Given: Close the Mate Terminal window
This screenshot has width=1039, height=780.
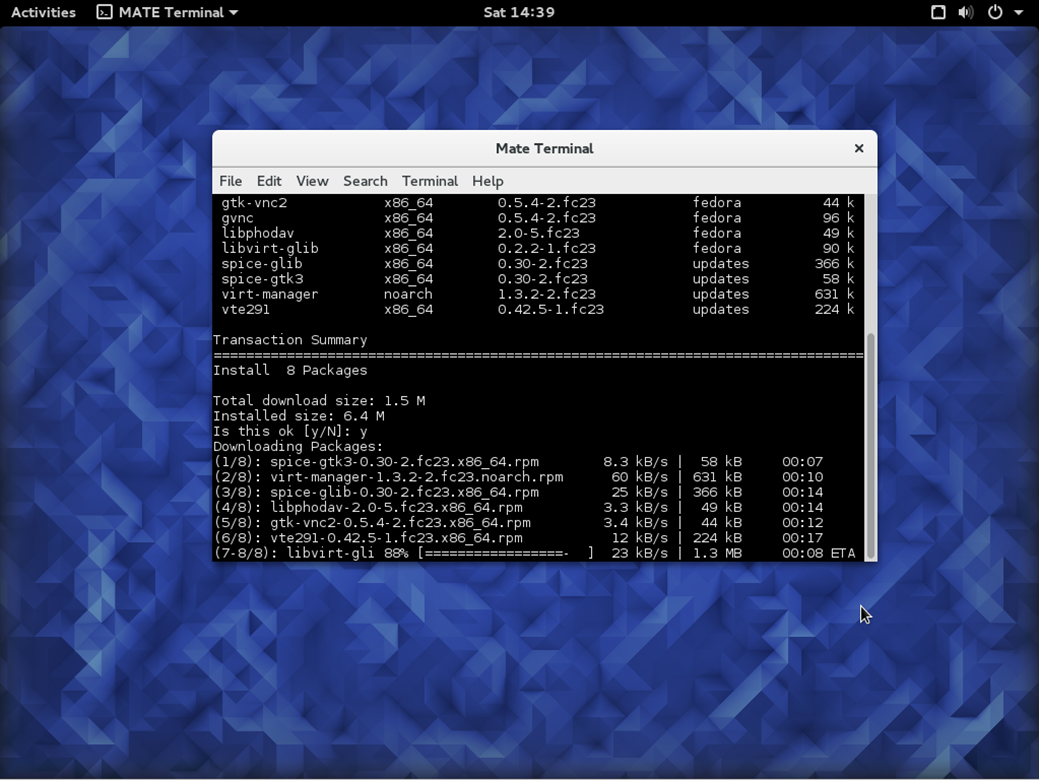Looking at the screenshot, I should [x=858, y=148].
